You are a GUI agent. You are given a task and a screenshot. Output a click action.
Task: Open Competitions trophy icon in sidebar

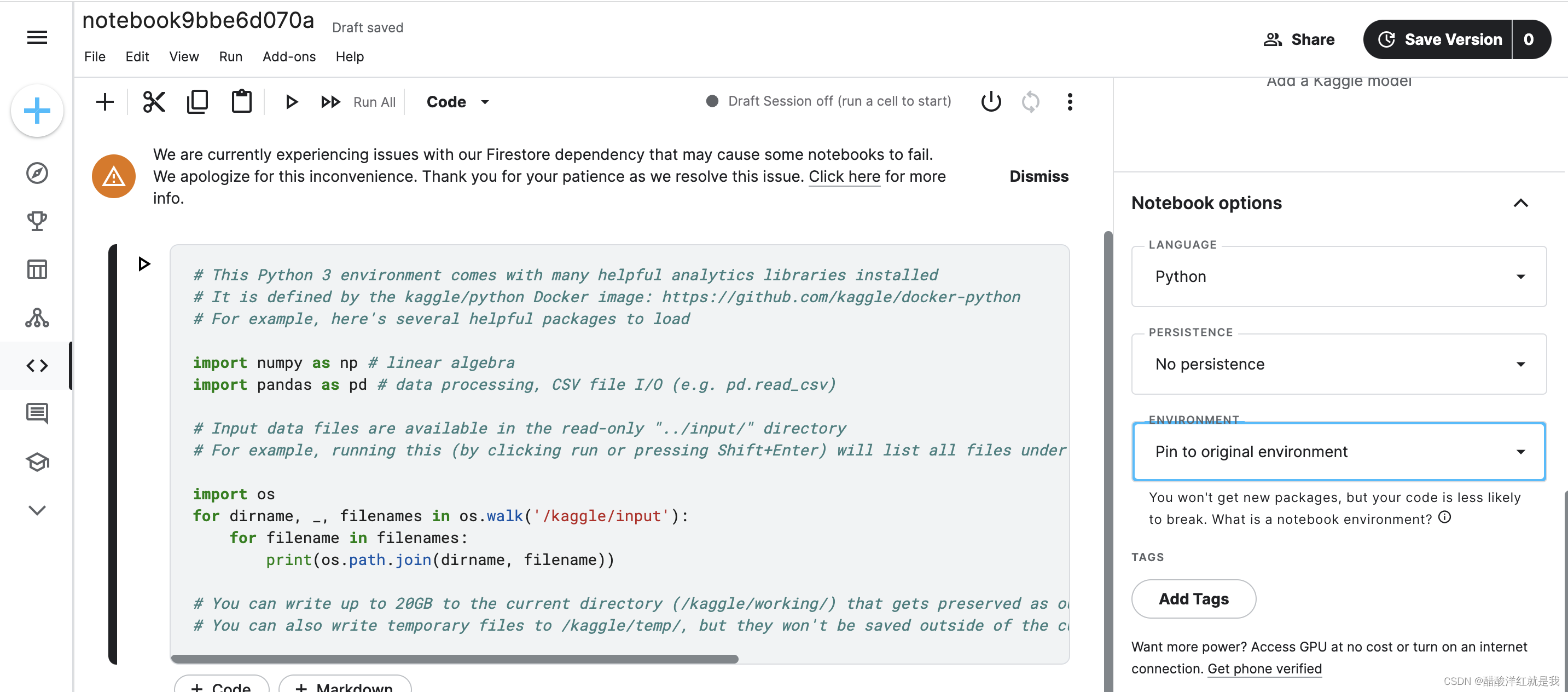pos(37,221)
